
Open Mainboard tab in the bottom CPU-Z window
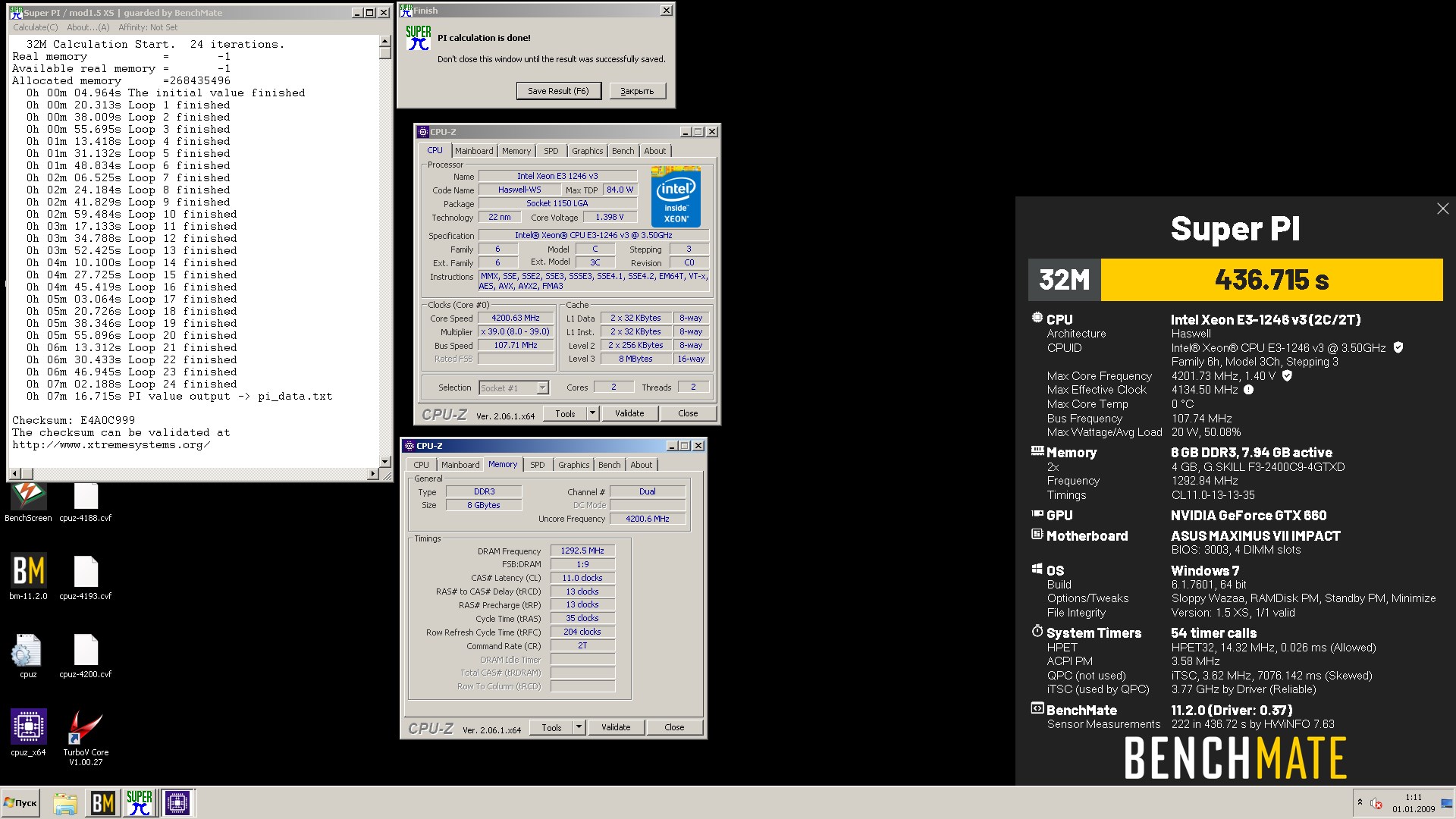[x=460, y=465]
